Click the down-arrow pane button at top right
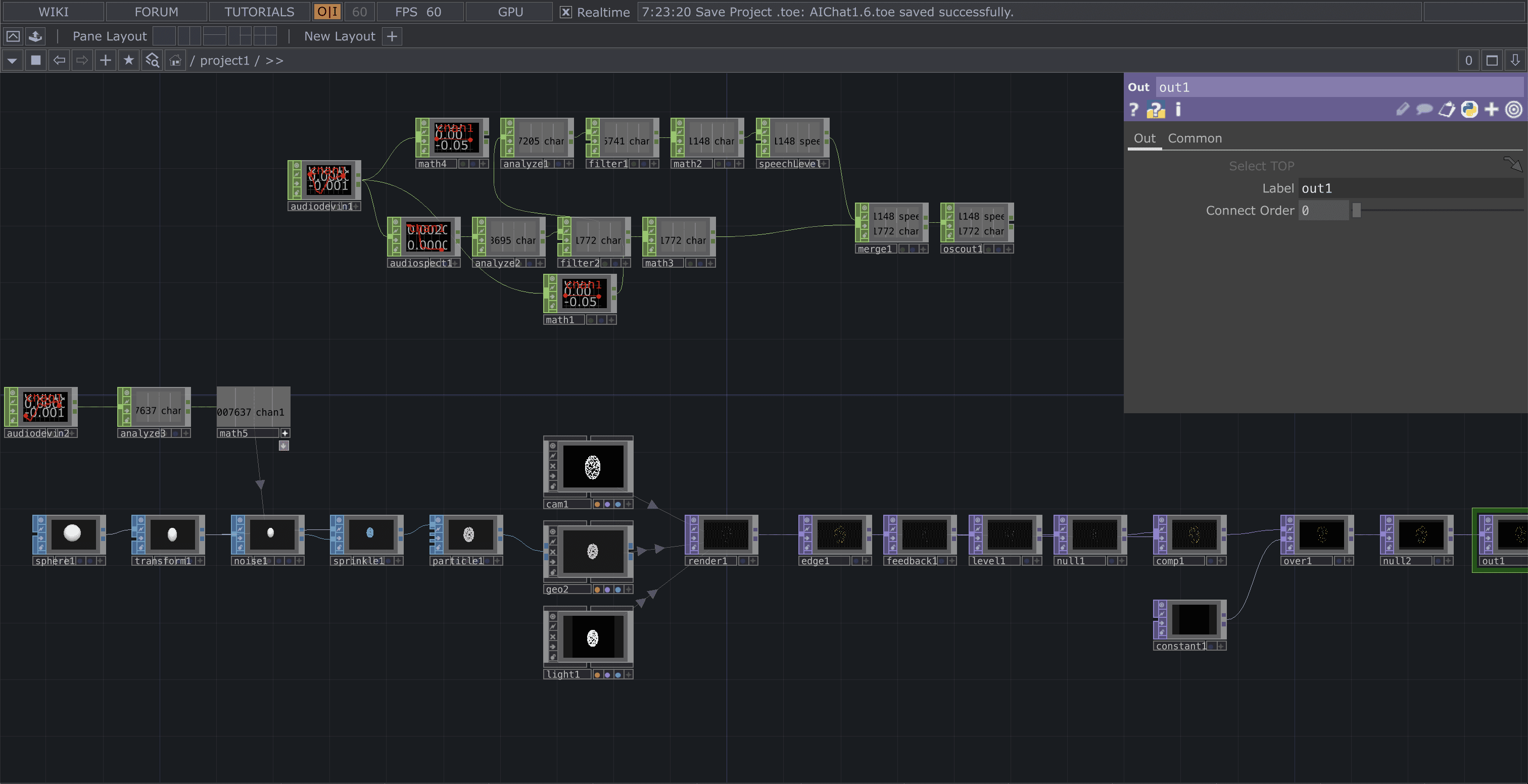Viewport: 1528px width, 784px height. click(x=1515, y=61)
